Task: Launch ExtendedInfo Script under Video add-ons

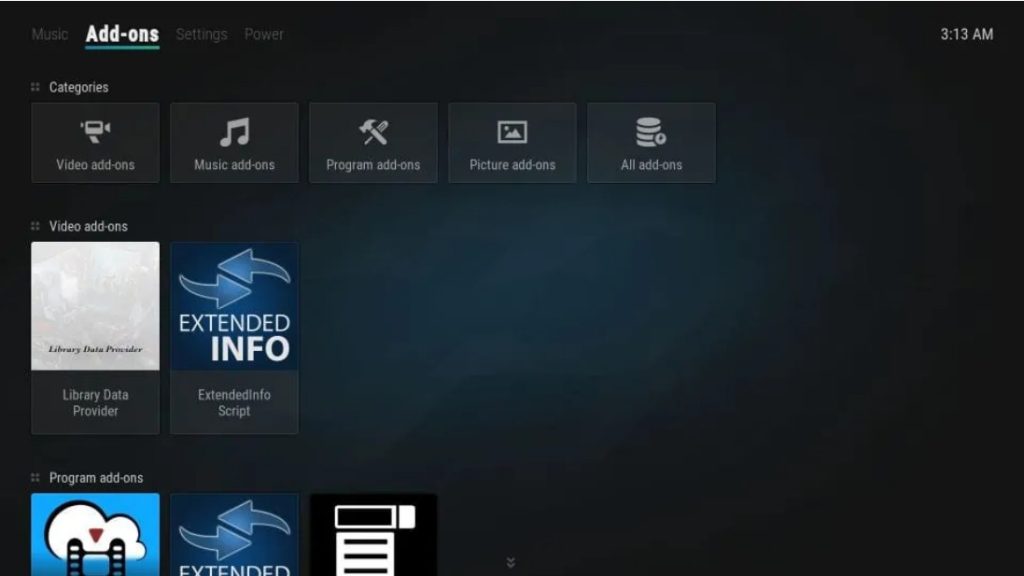Action: [x=234, y=338]
